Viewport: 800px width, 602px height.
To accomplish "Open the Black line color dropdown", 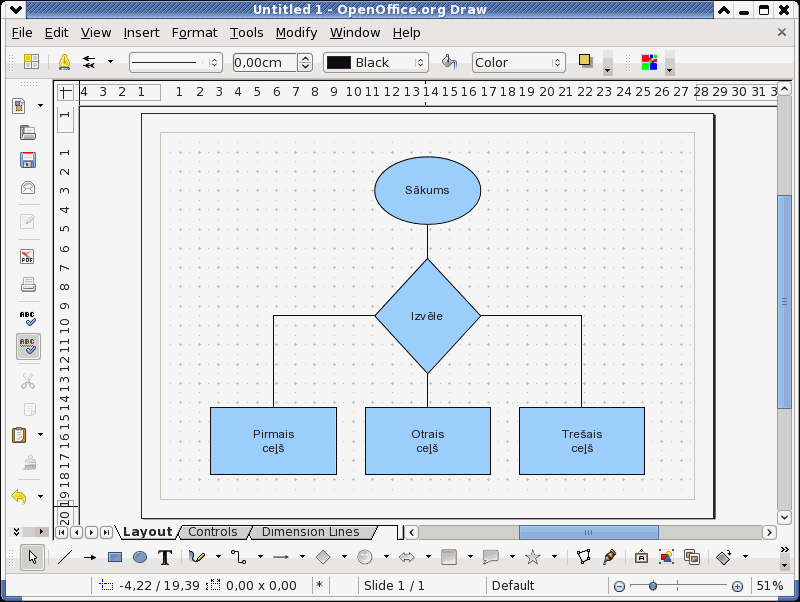I will coord(376,62).
